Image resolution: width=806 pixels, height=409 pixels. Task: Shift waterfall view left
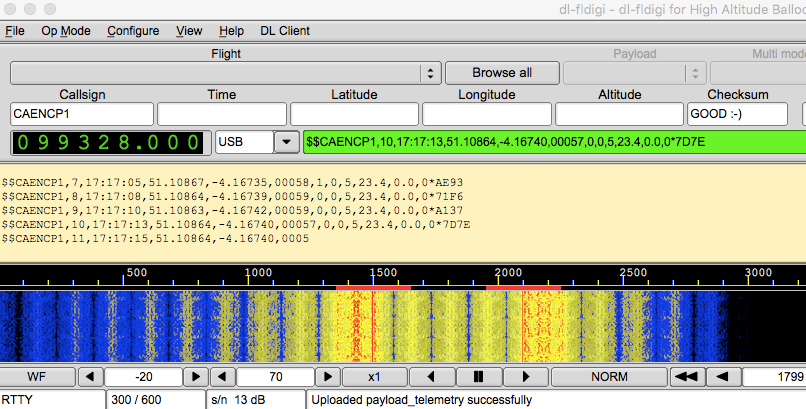click(430, 377)
